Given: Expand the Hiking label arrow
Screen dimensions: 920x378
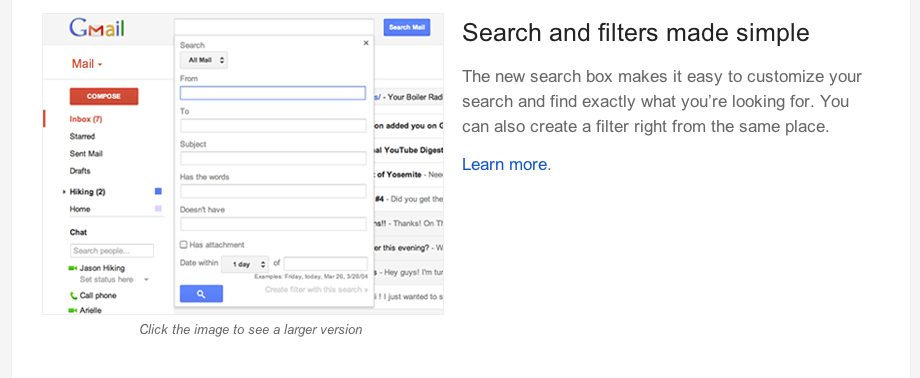Looking at the screenshot, I should click(64, 192).
